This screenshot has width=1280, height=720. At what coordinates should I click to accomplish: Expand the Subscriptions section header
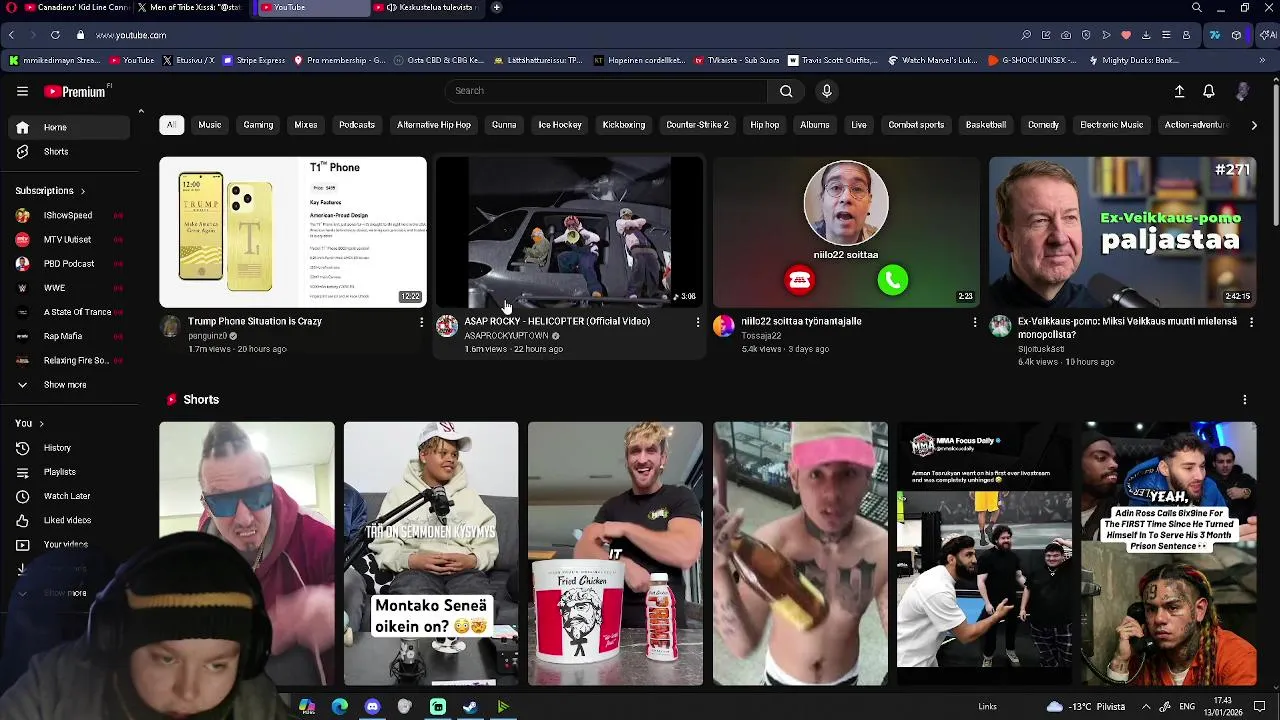(x=50, y=191)
